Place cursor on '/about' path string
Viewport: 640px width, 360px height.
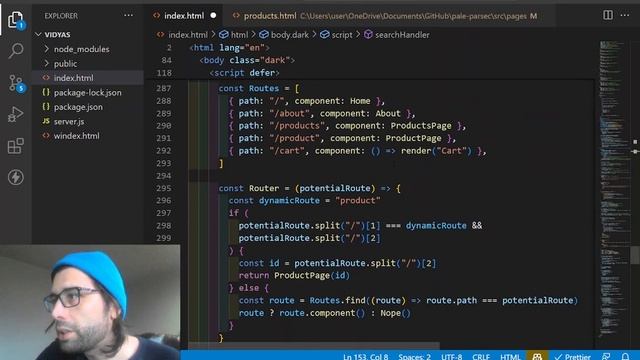pos(289,113)
